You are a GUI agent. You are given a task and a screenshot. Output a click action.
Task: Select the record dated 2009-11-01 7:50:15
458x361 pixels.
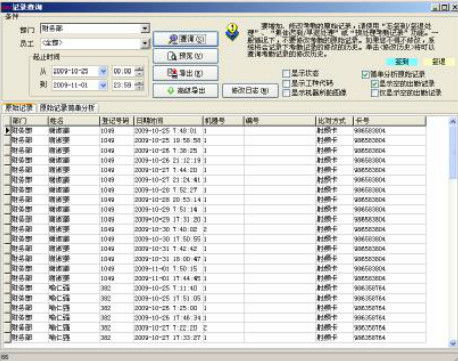[218, 269]
